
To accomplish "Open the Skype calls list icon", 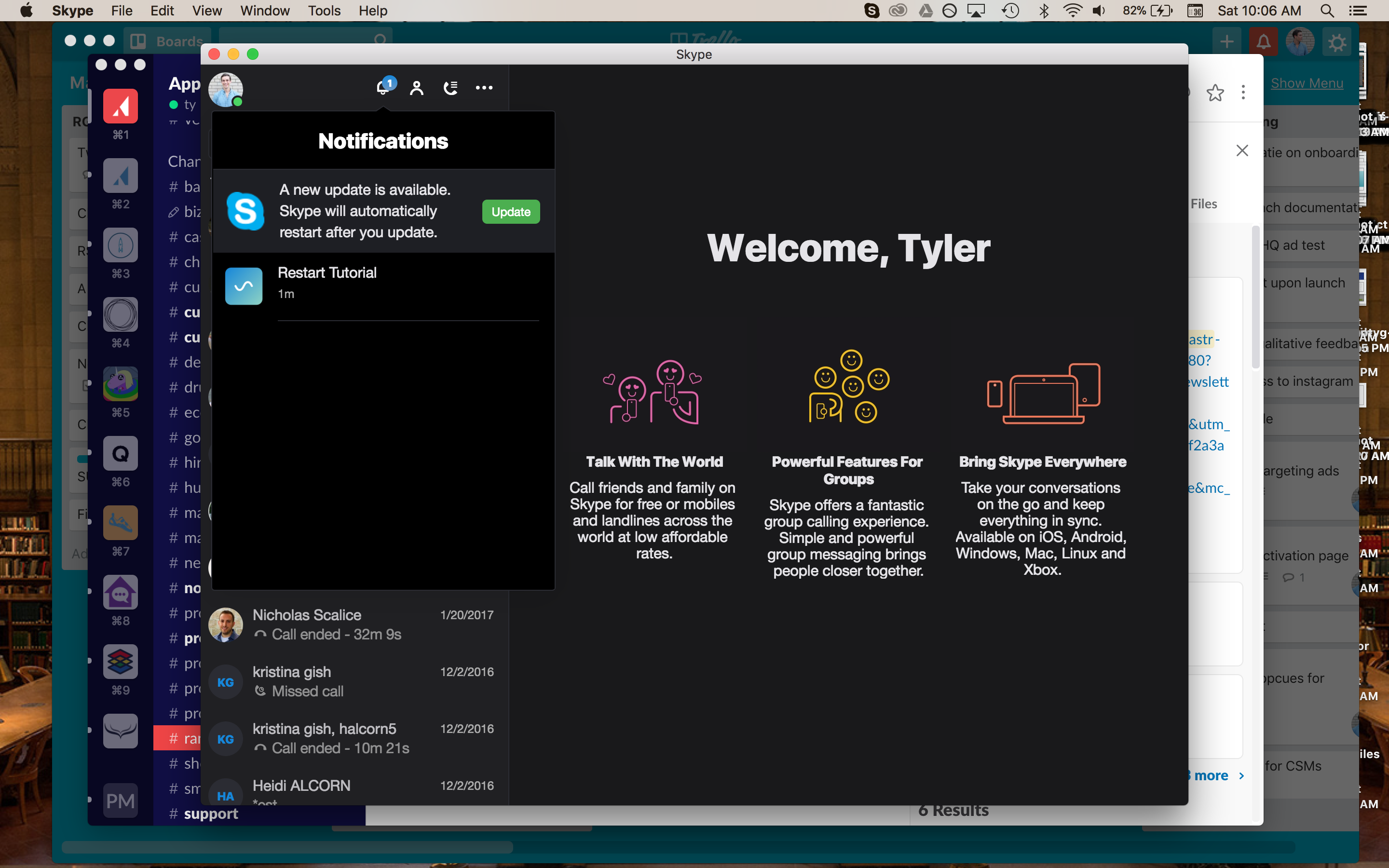I will [450, 88].
